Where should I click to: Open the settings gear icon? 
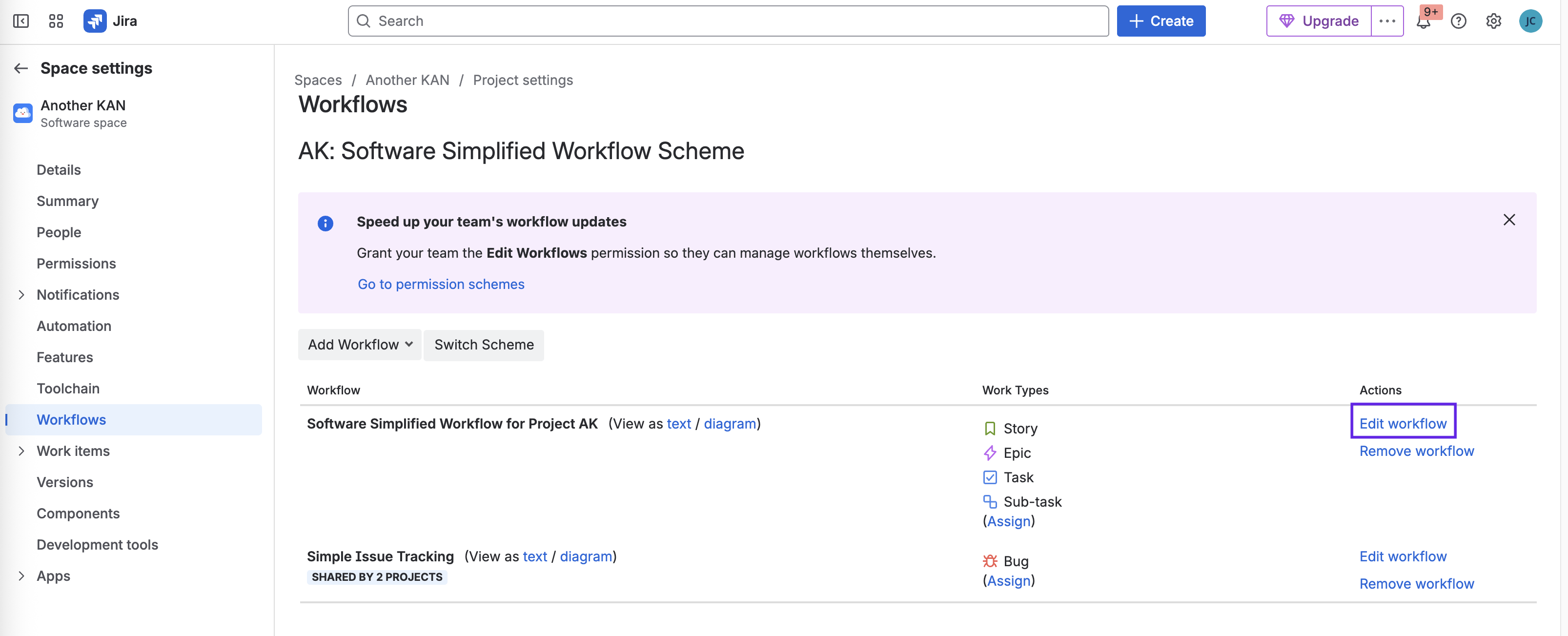[x=1493, y=21]
